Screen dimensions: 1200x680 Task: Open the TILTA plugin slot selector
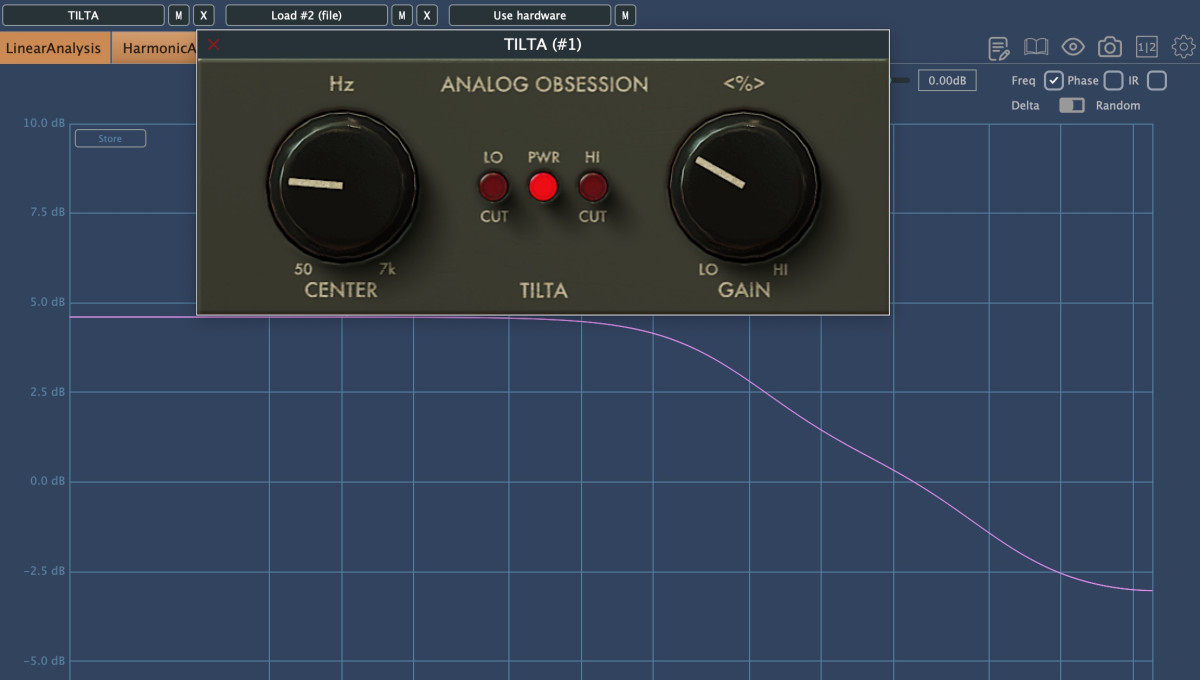click(83, 15)
